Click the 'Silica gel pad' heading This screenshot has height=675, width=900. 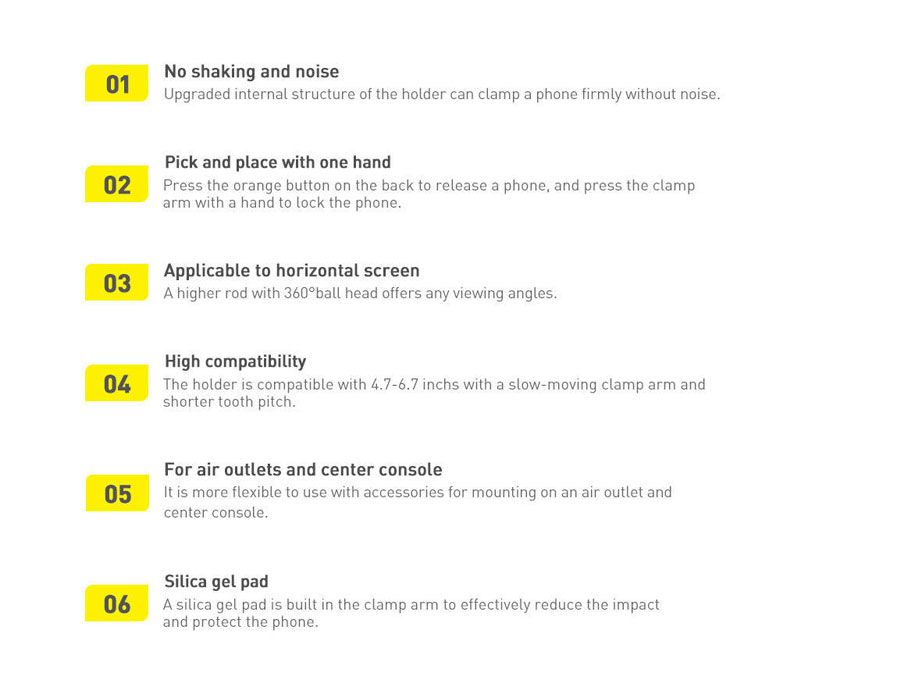216,582
